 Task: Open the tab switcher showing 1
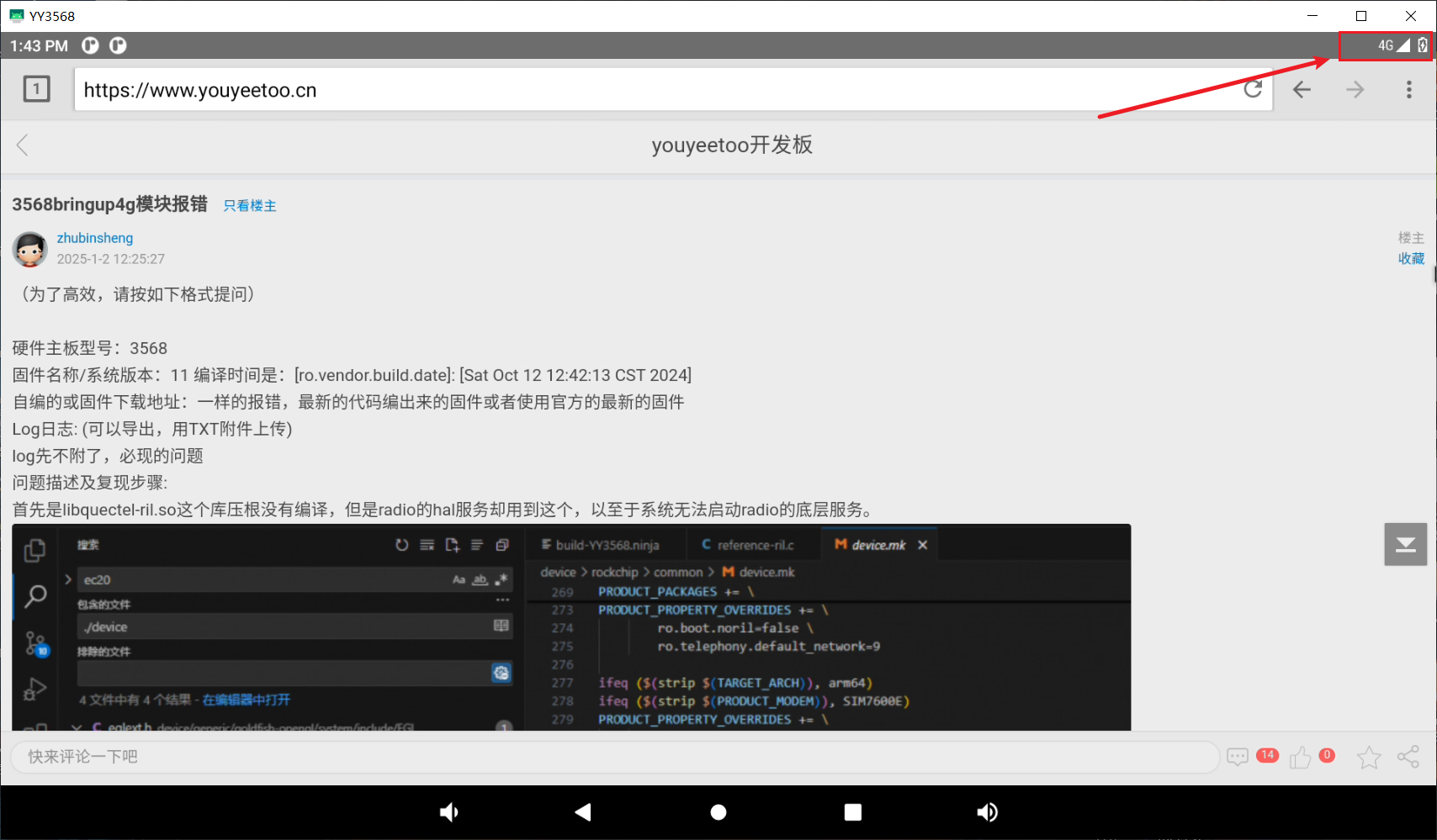click(x=36, y=88)
